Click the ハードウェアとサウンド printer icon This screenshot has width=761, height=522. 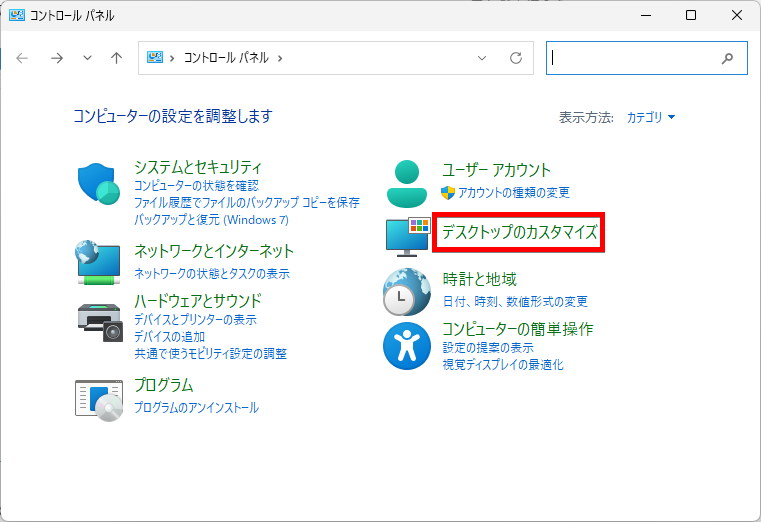tap(100, 323)
